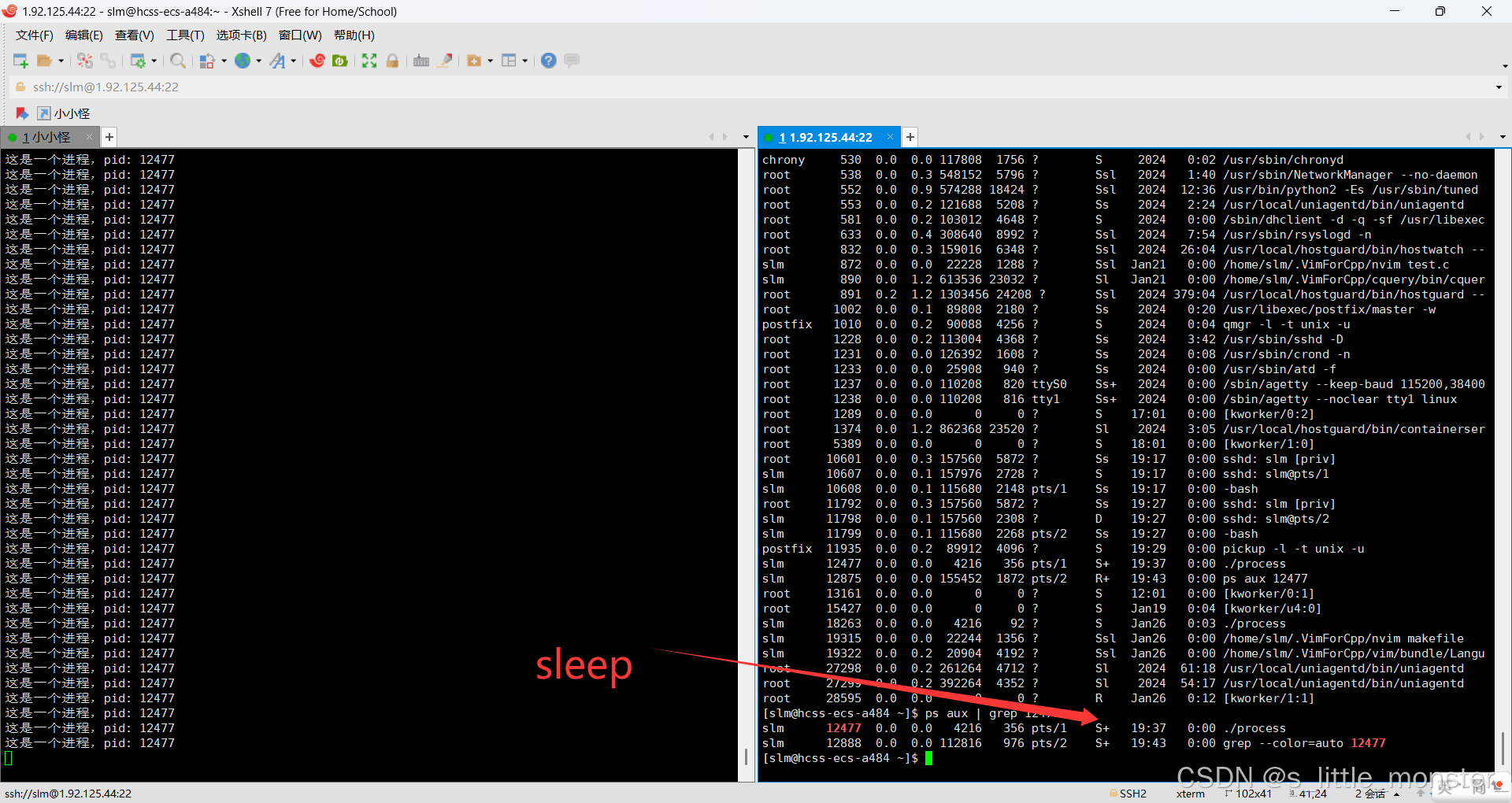Screen dimensions: 1512x803
Task: Click the 小小怪 quick-connect shortcut
Action: point(64,113)
